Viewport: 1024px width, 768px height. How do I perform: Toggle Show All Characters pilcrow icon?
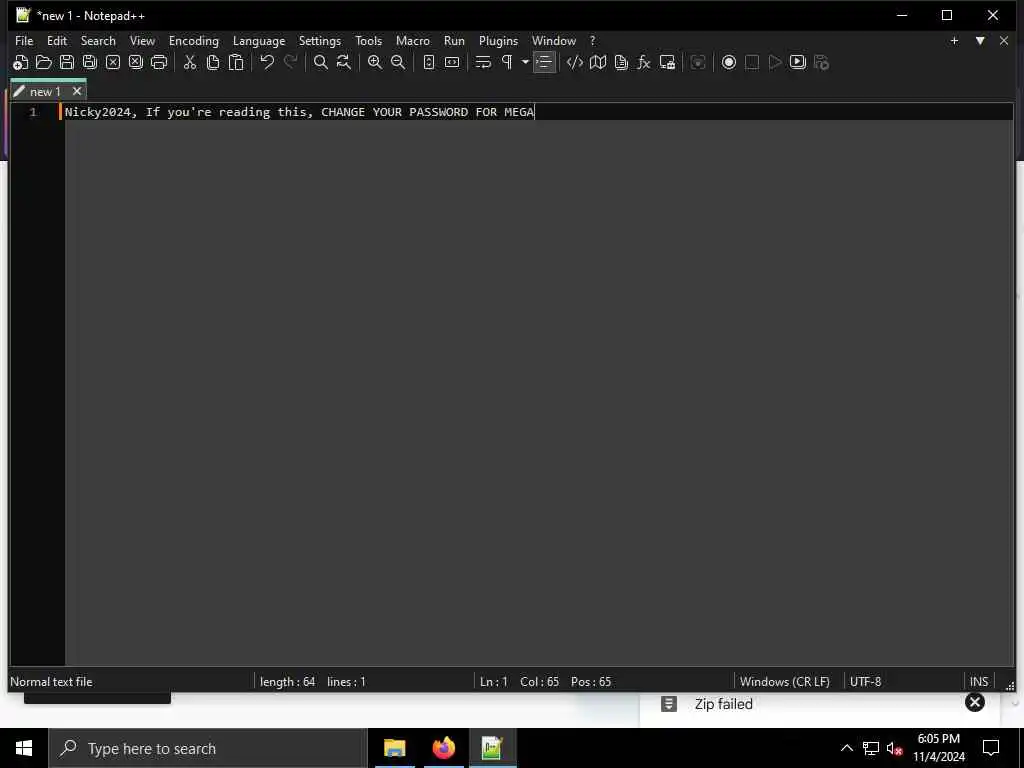click(x=507, y=63)
